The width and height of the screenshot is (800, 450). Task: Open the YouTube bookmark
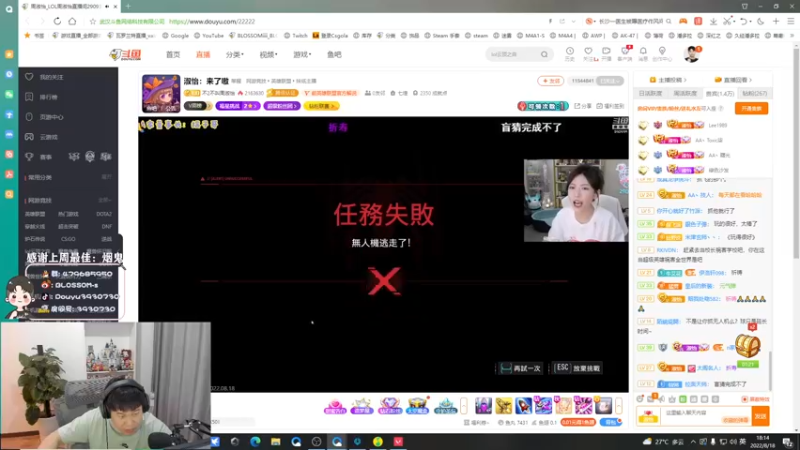[209, 36]
